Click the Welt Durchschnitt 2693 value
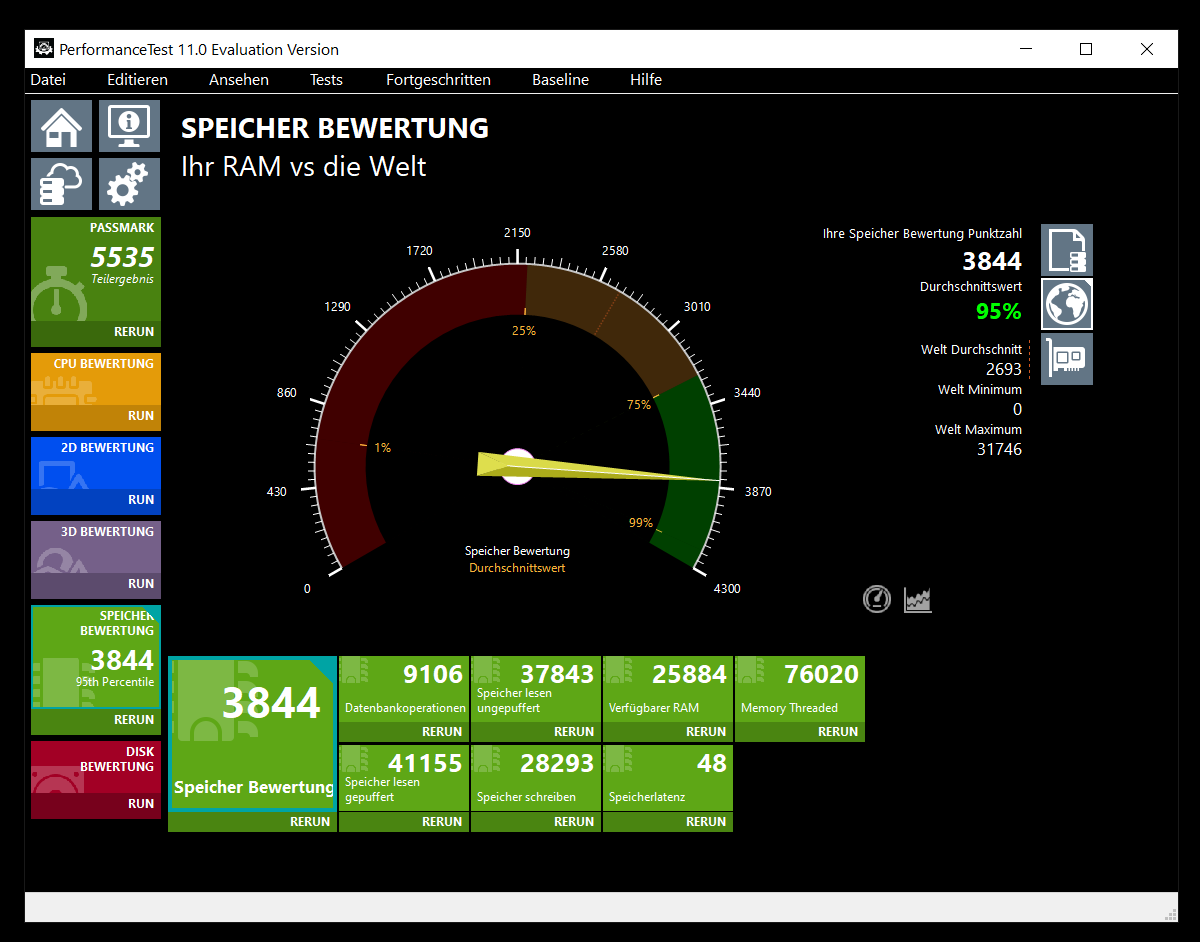The height and width of the screenshot is (942, 1200). click(1004, 369)
